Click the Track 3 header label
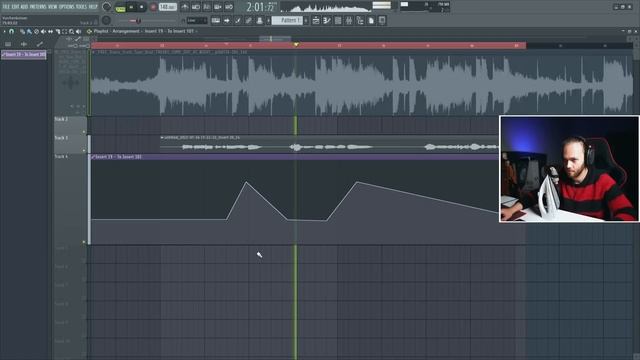The width and height of the screenshot is (640, 360). 61,138
